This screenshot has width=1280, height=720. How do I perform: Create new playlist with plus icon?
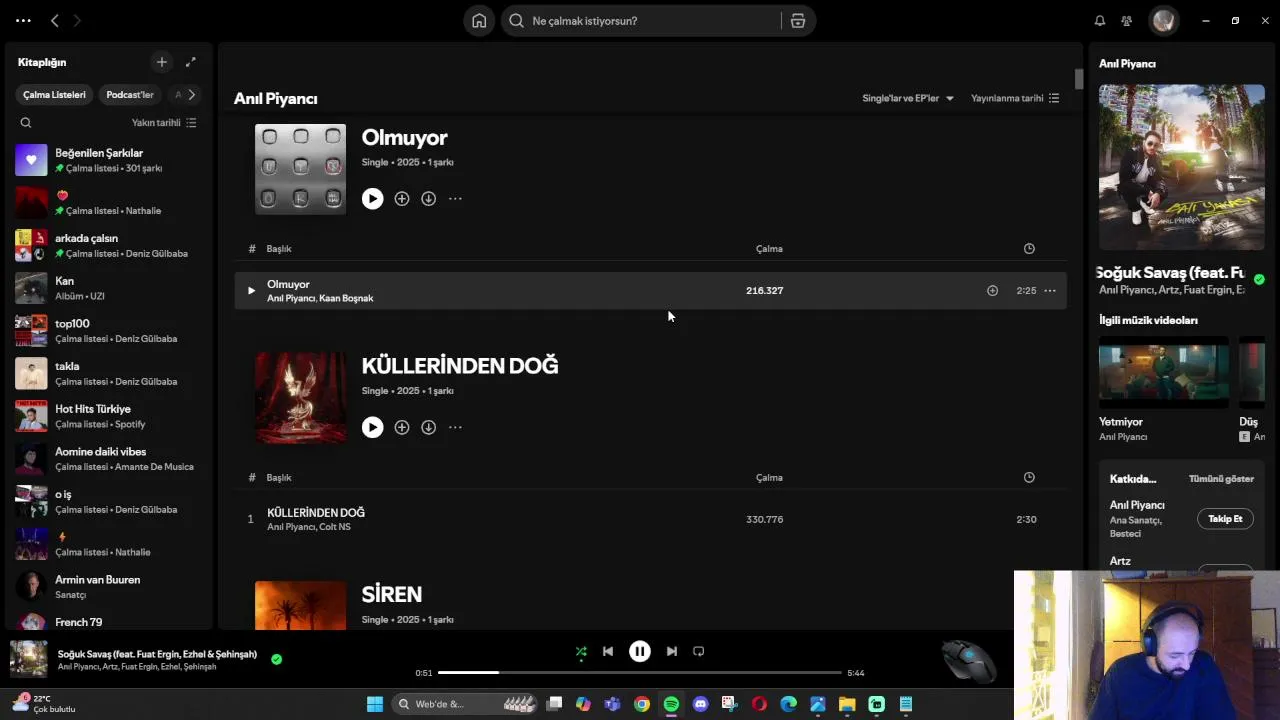coord(162,62)
